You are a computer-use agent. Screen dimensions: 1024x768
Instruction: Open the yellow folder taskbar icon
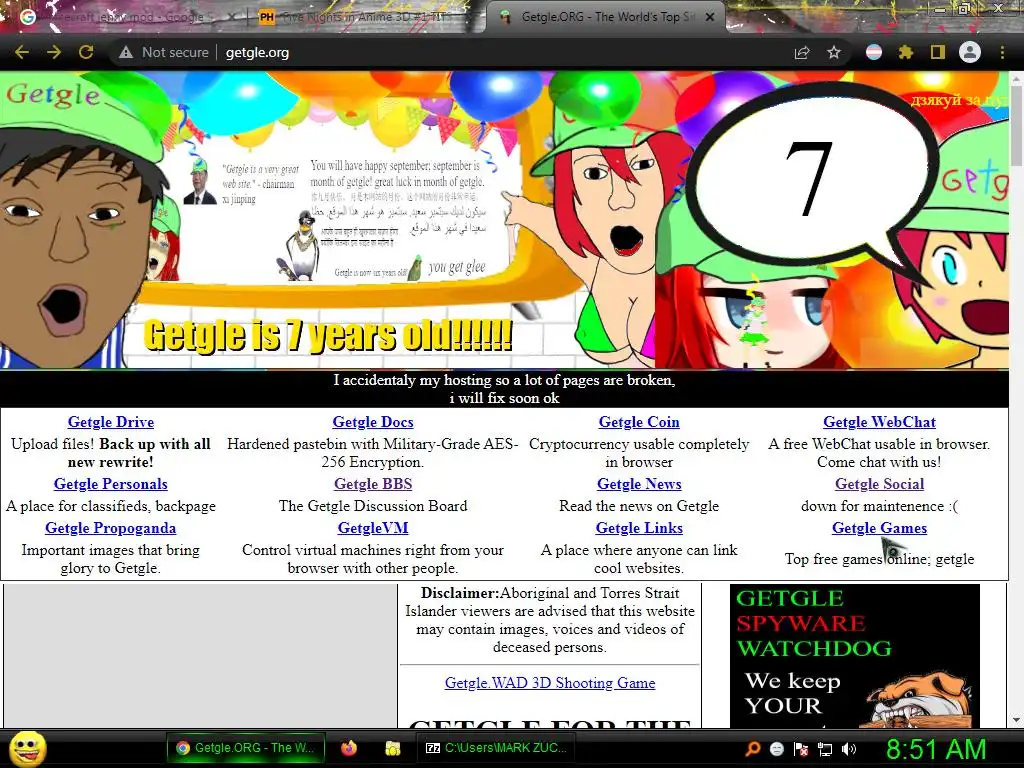tap(392, 748)
